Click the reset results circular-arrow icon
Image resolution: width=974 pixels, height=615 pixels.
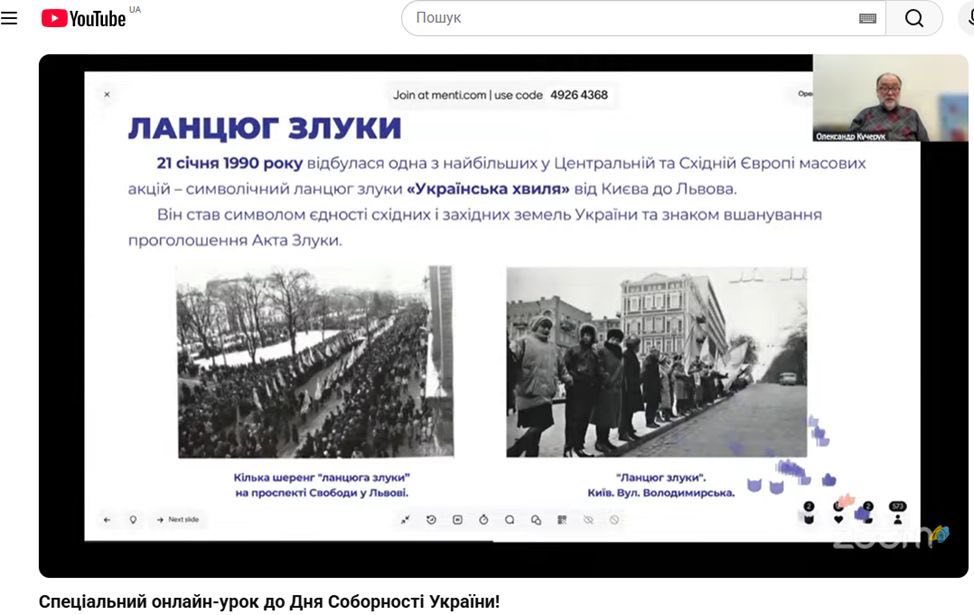(431, 519)
